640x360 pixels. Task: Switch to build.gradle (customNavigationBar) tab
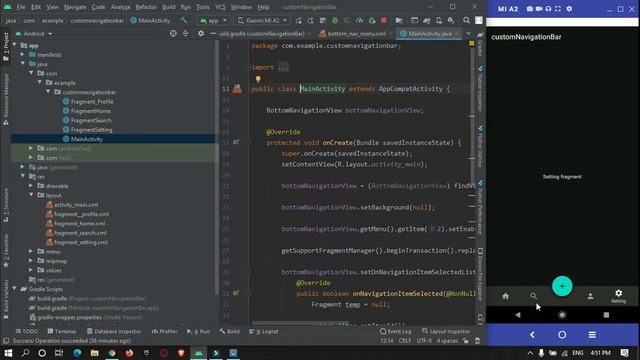coord(263,34)
